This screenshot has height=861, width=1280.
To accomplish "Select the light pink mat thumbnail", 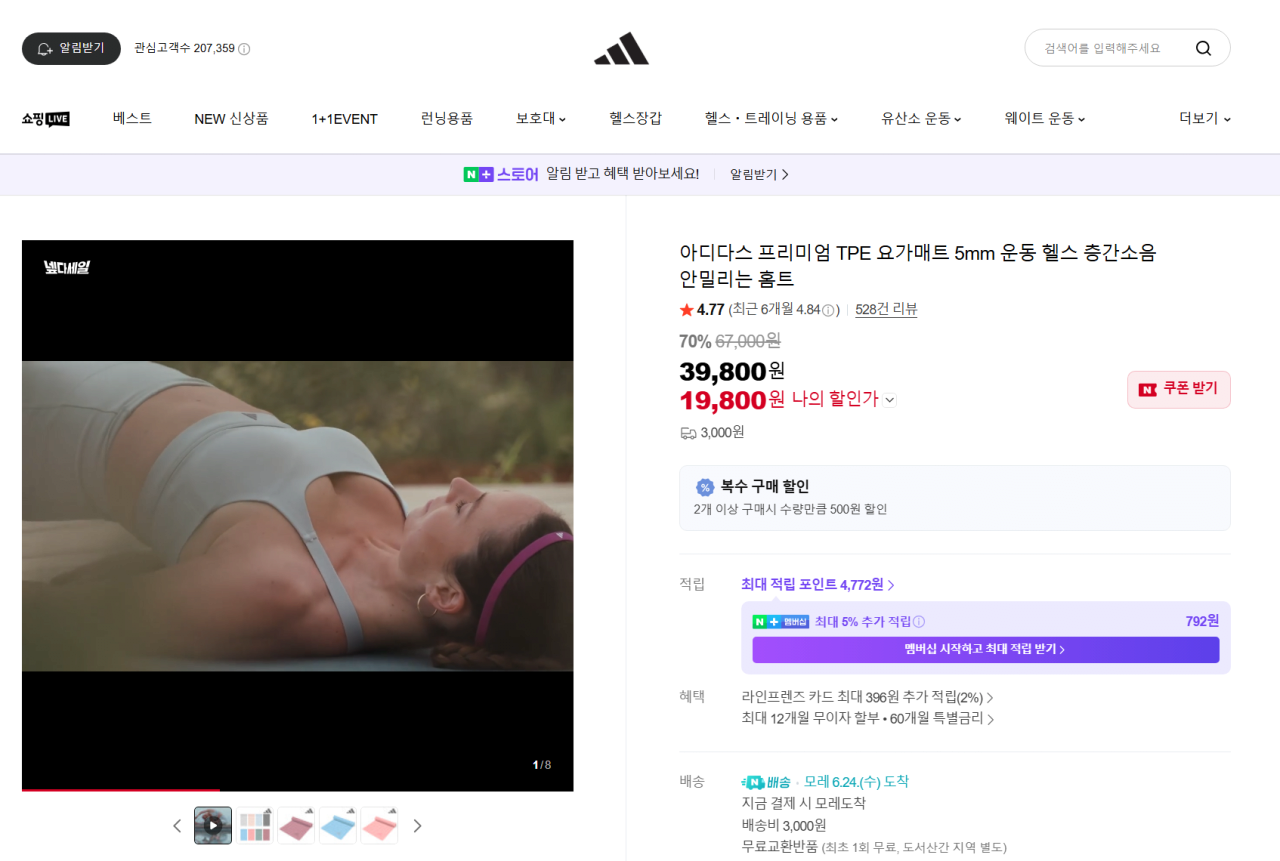I will [x=380, y=826].
